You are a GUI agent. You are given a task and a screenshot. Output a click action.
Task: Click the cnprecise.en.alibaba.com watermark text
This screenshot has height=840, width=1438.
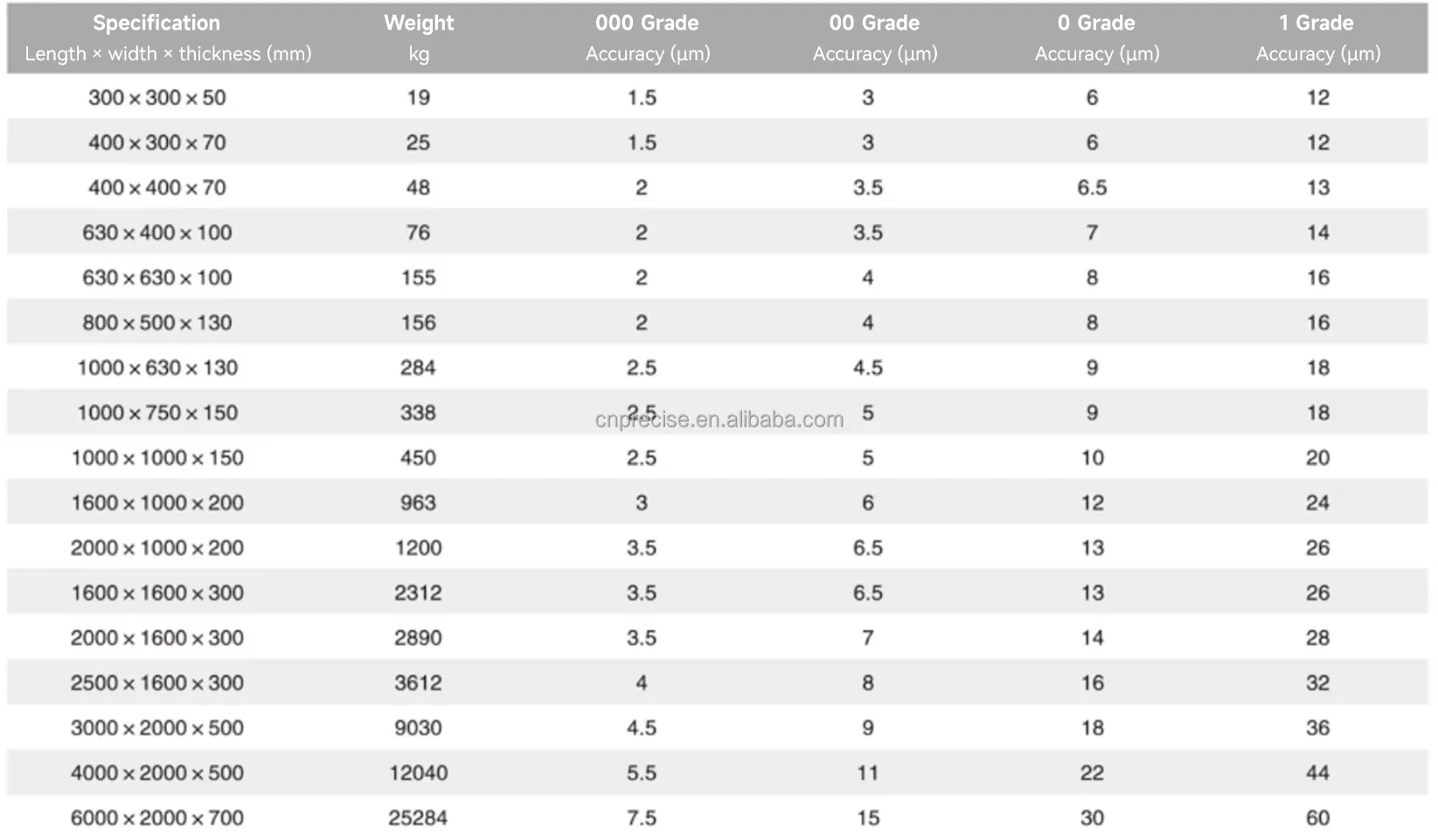coord(719,420)
